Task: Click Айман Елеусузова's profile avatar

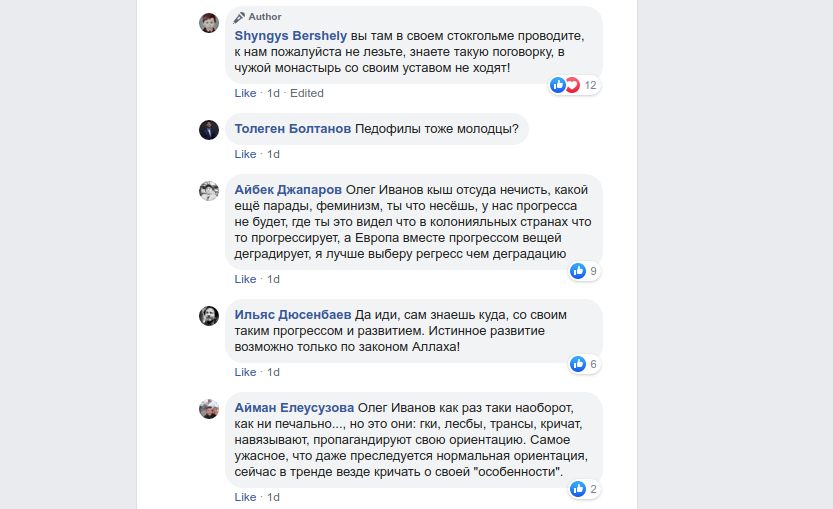Action: click(209, 408)
